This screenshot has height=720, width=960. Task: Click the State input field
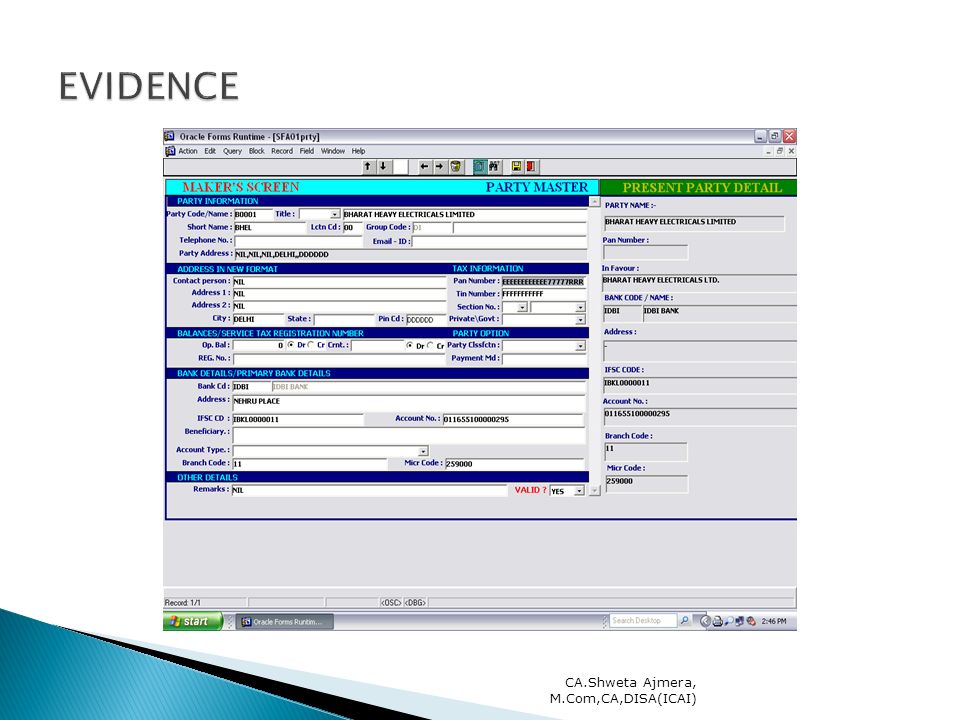click(343, 320)
